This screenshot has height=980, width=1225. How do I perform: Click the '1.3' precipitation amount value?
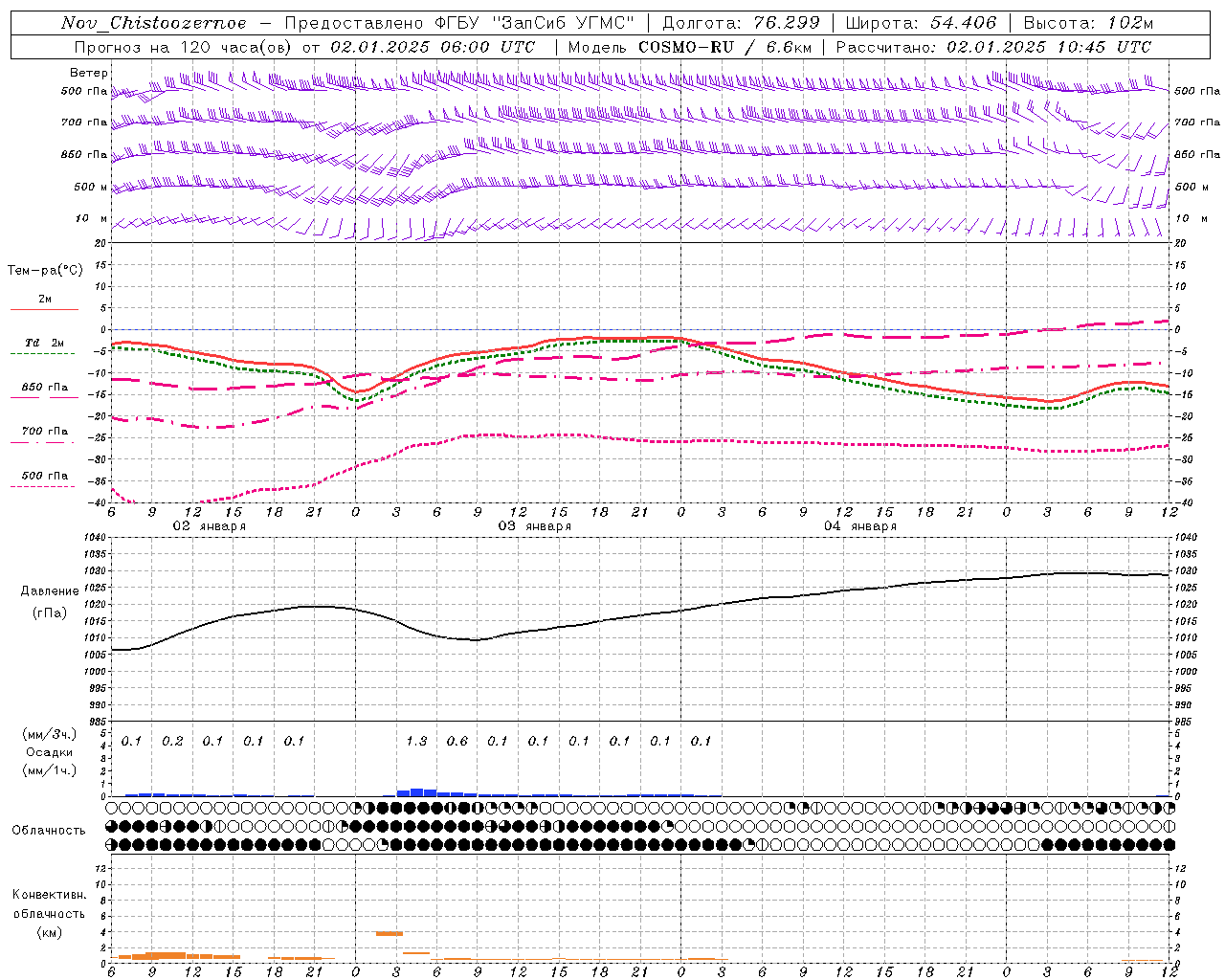click(416, 742)
